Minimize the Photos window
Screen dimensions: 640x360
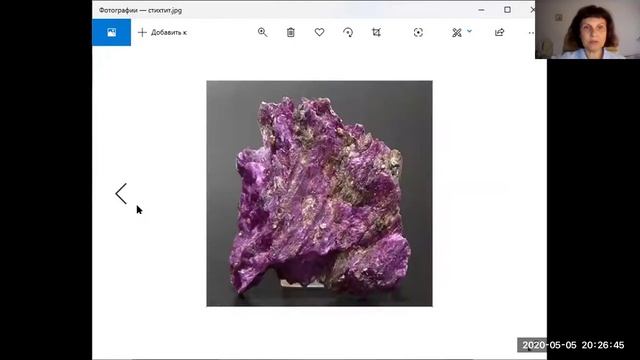click(482, 10)
